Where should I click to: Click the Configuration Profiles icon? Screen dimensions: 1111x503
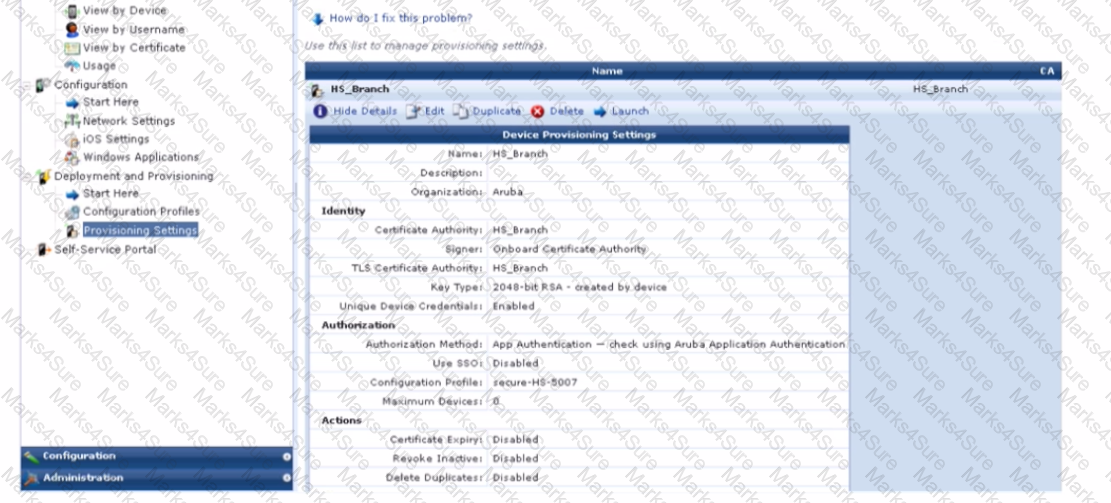point(72,212)
